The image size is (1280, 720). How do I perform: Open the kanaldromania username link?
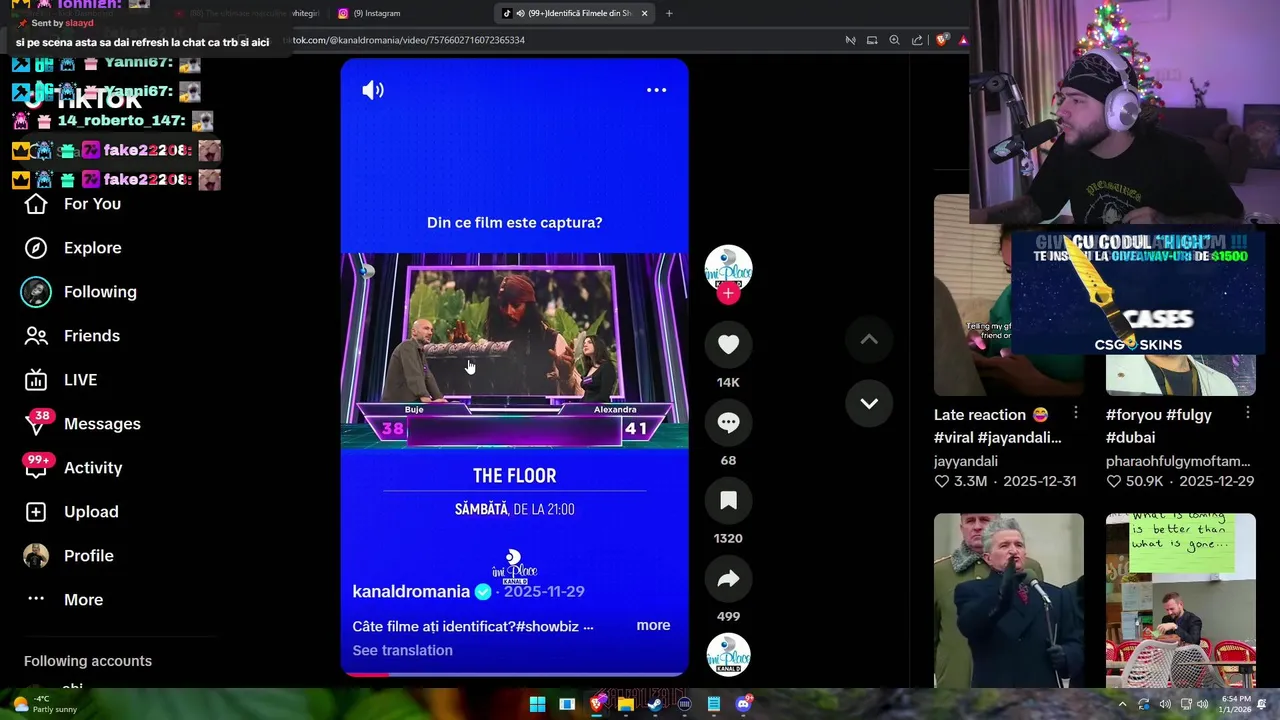411,592
